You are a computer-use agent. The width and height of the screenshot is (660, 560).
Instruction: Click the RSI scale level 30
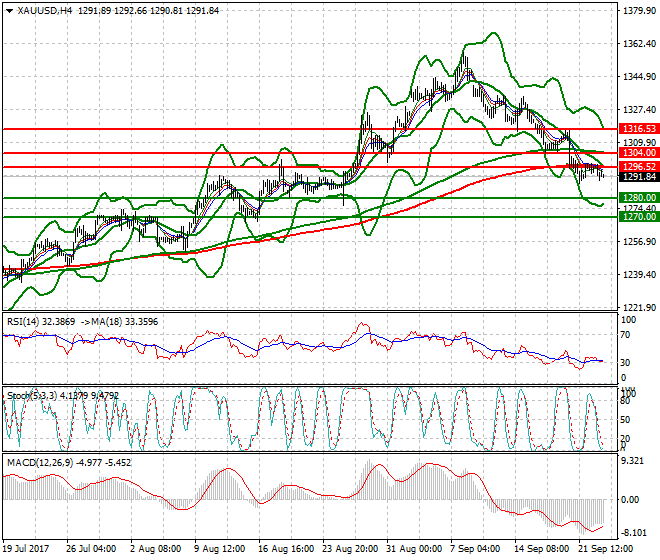click(x=625, y=363)
